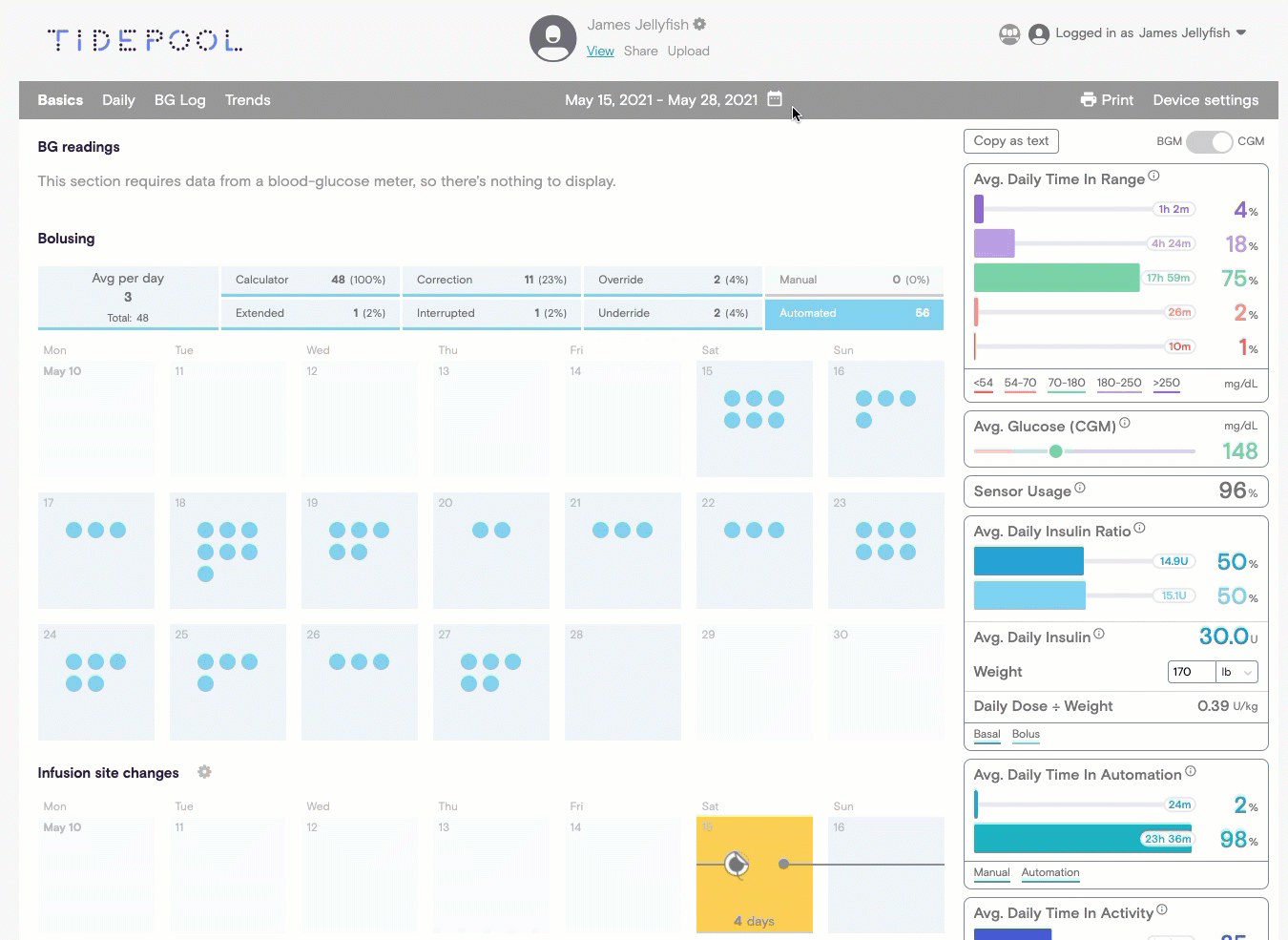The height and width of the screenshot is (940, 1288).
Task: Click the weight input field showing 170
Action: [1192, 672]
